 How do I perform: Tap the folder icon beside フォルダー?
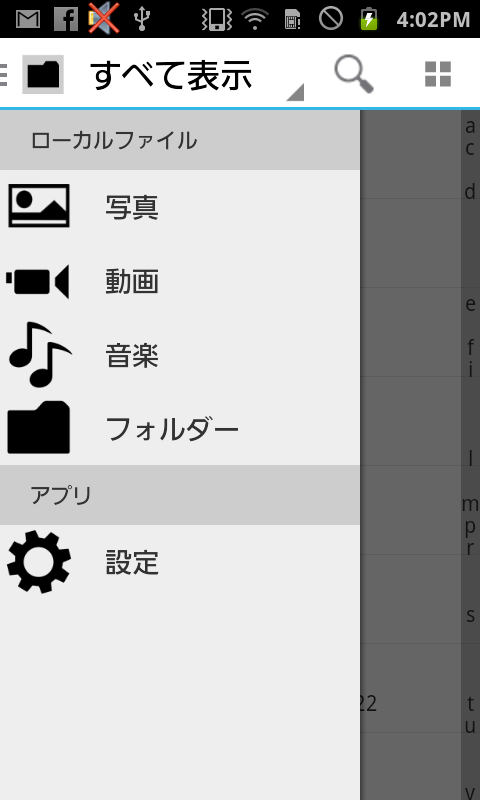39,428
